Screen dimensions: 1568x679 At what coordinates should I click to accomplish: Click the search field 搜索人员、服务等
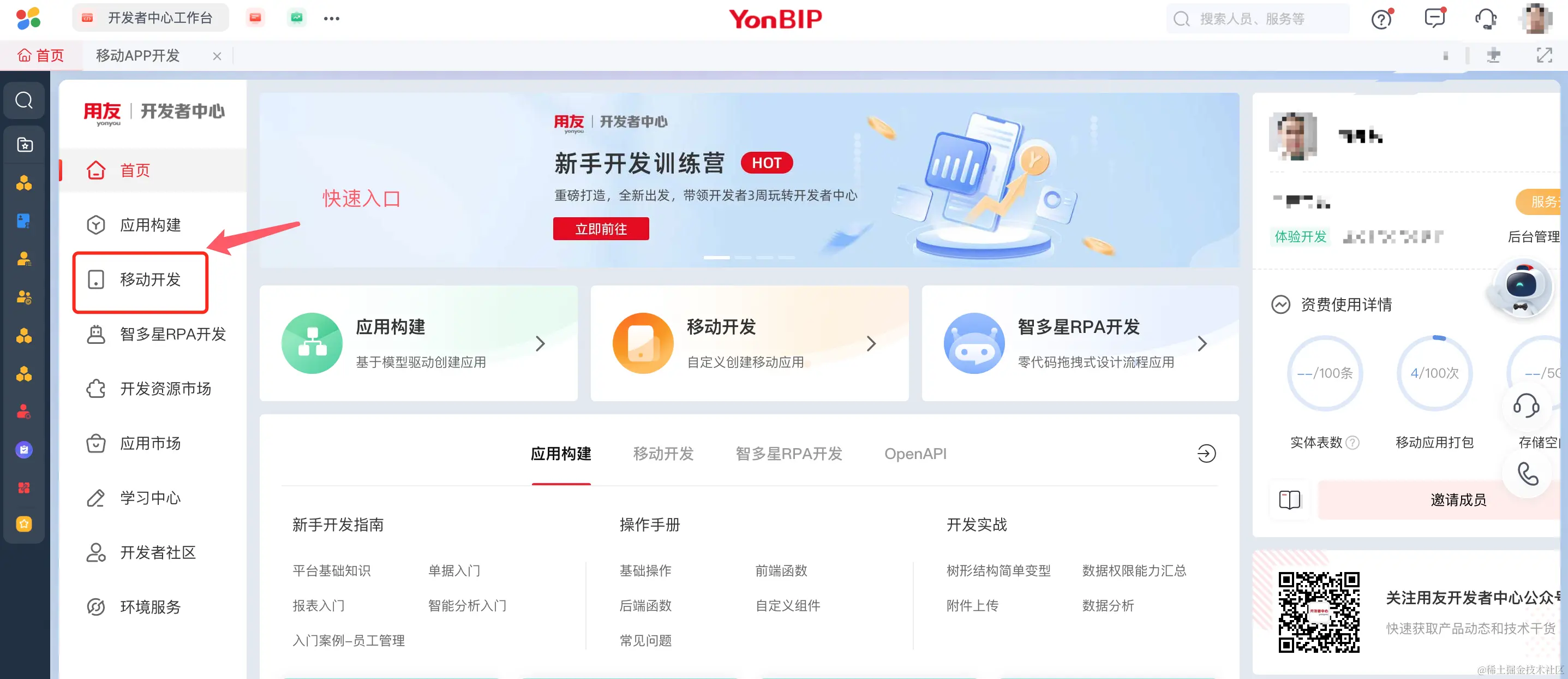click(x=1258, y=19)
